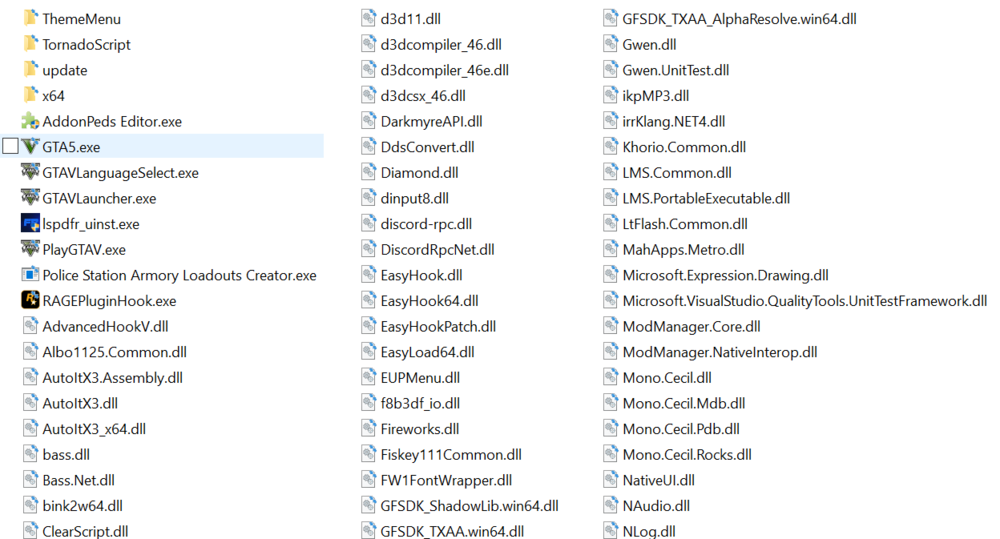Image resolution: width=1000 pixels, height=539 pixels.
Task: Click the Mono.Cecil.dll file icon
Action: (x=610, y=377)
